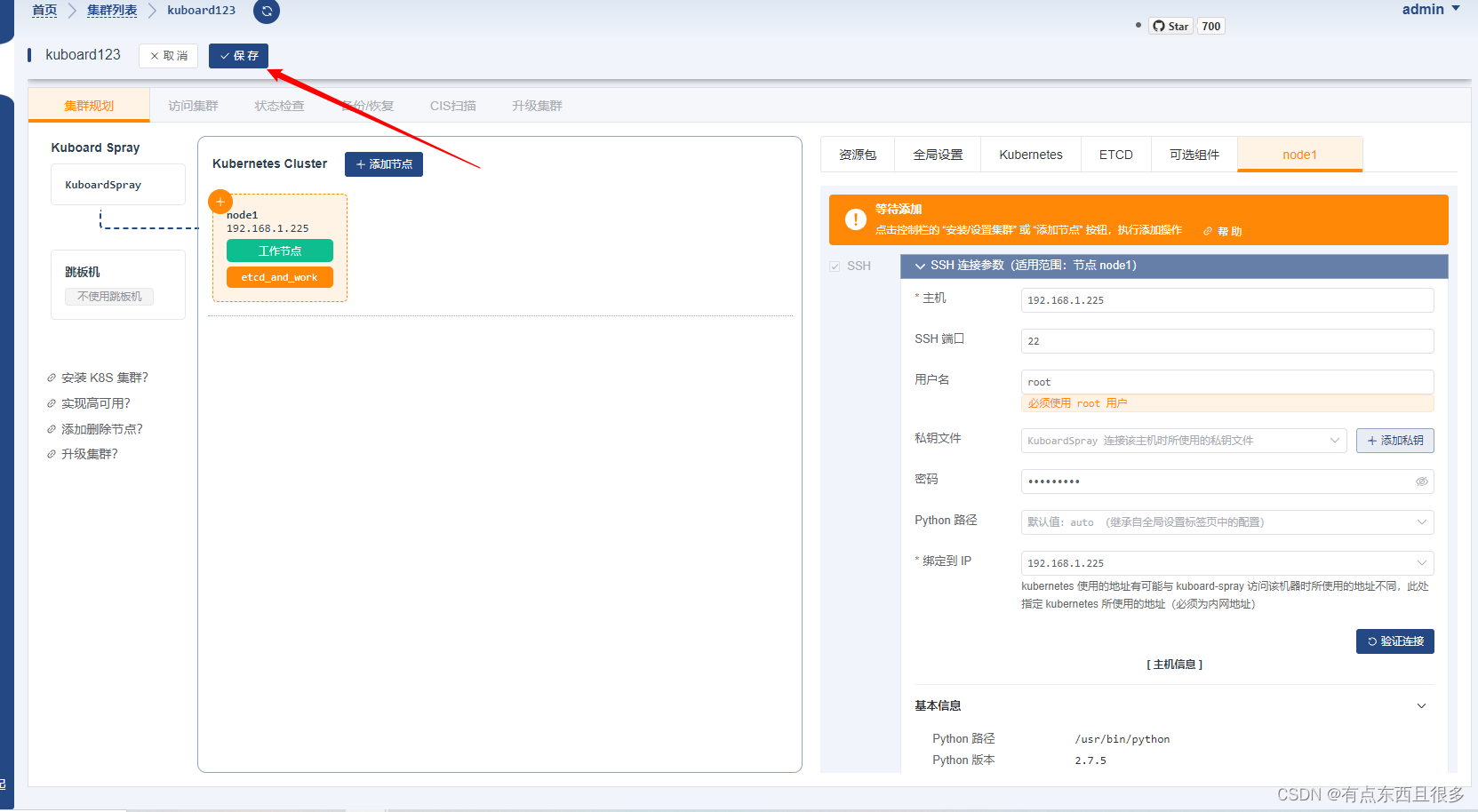Image resolution: width=1478 pixels, height=812 pixels.
Task: Click the orange plus icon on node1 card
Action: coord(220,202)
